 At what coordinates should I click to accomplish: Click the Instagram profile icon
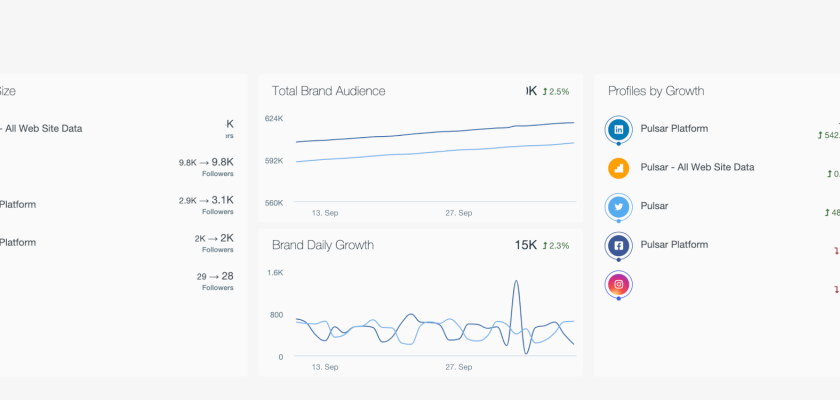pos(619,284)
